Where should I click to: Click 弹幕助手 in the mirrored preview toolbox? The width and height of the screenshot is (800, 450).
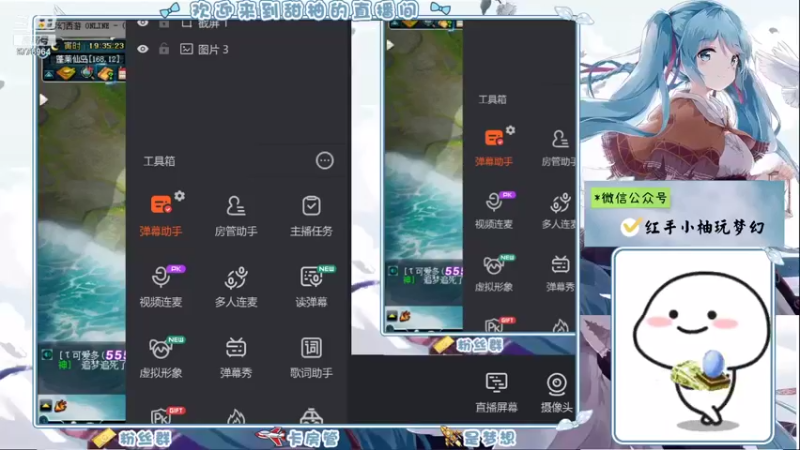[x=494, y=148]
